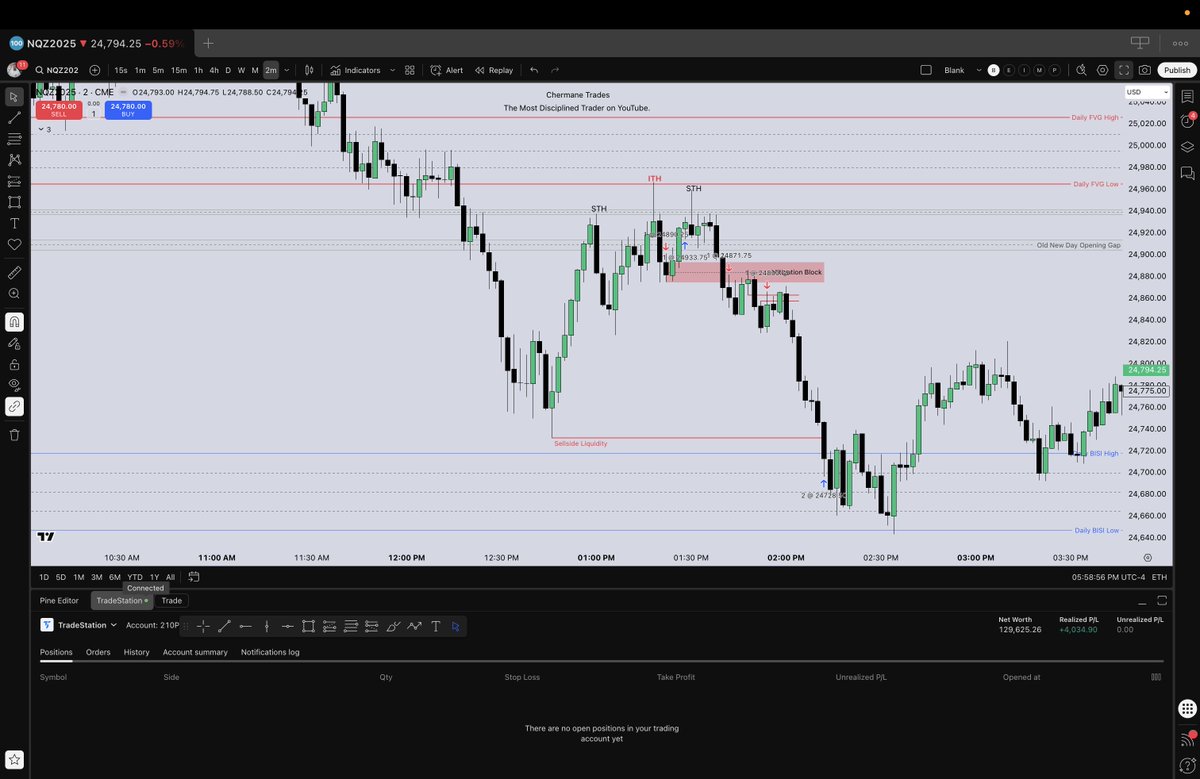Select the geometric shapes tool

[14, 202]
